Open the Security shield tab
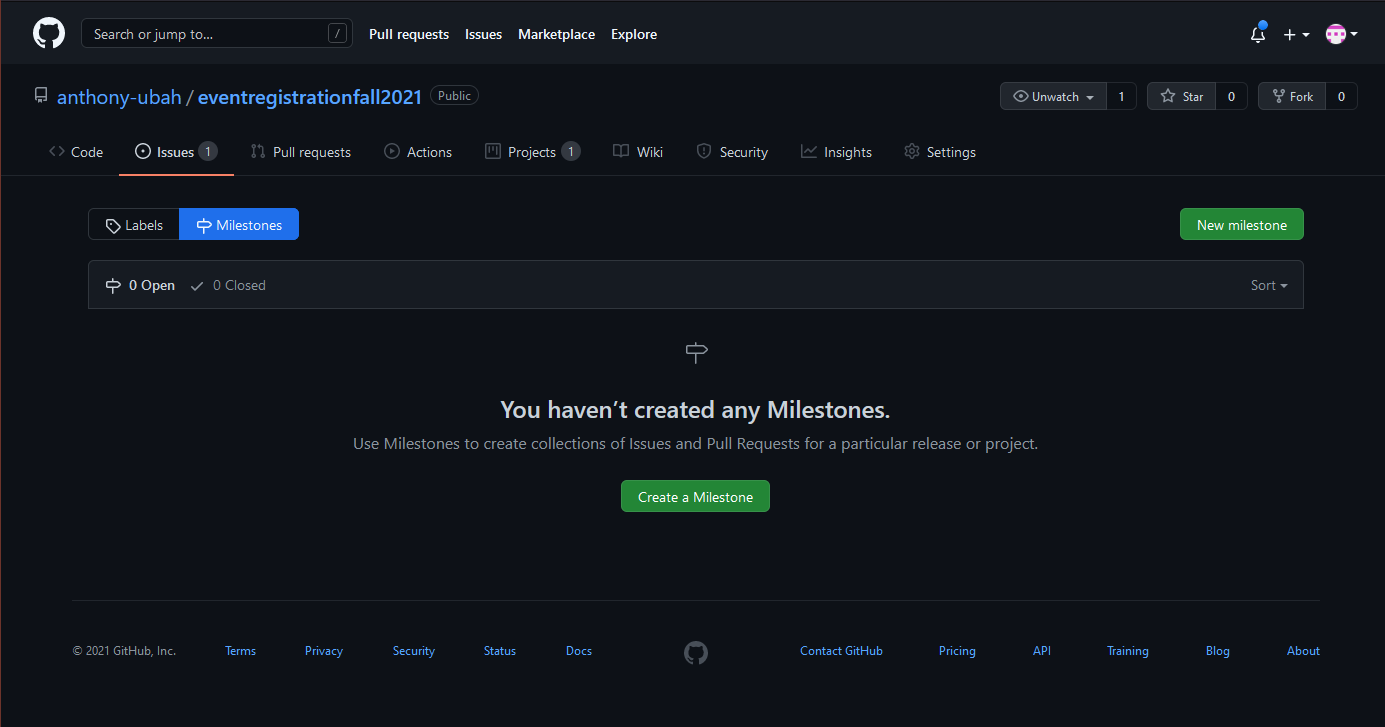 [731, 152]
